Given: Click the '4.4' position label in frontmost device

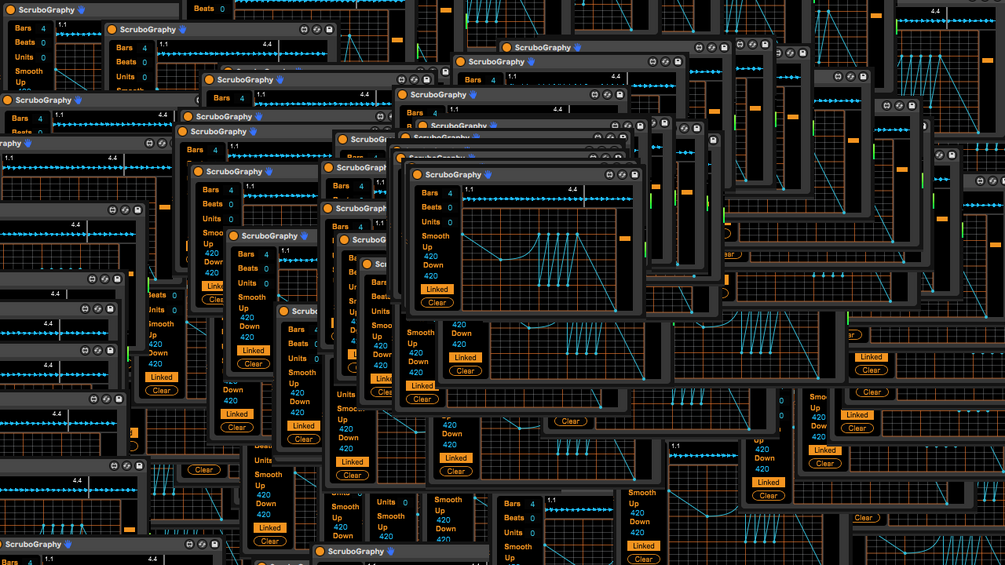Looking at the screenshot, I should pyautogui.click(x=572, y=190).
